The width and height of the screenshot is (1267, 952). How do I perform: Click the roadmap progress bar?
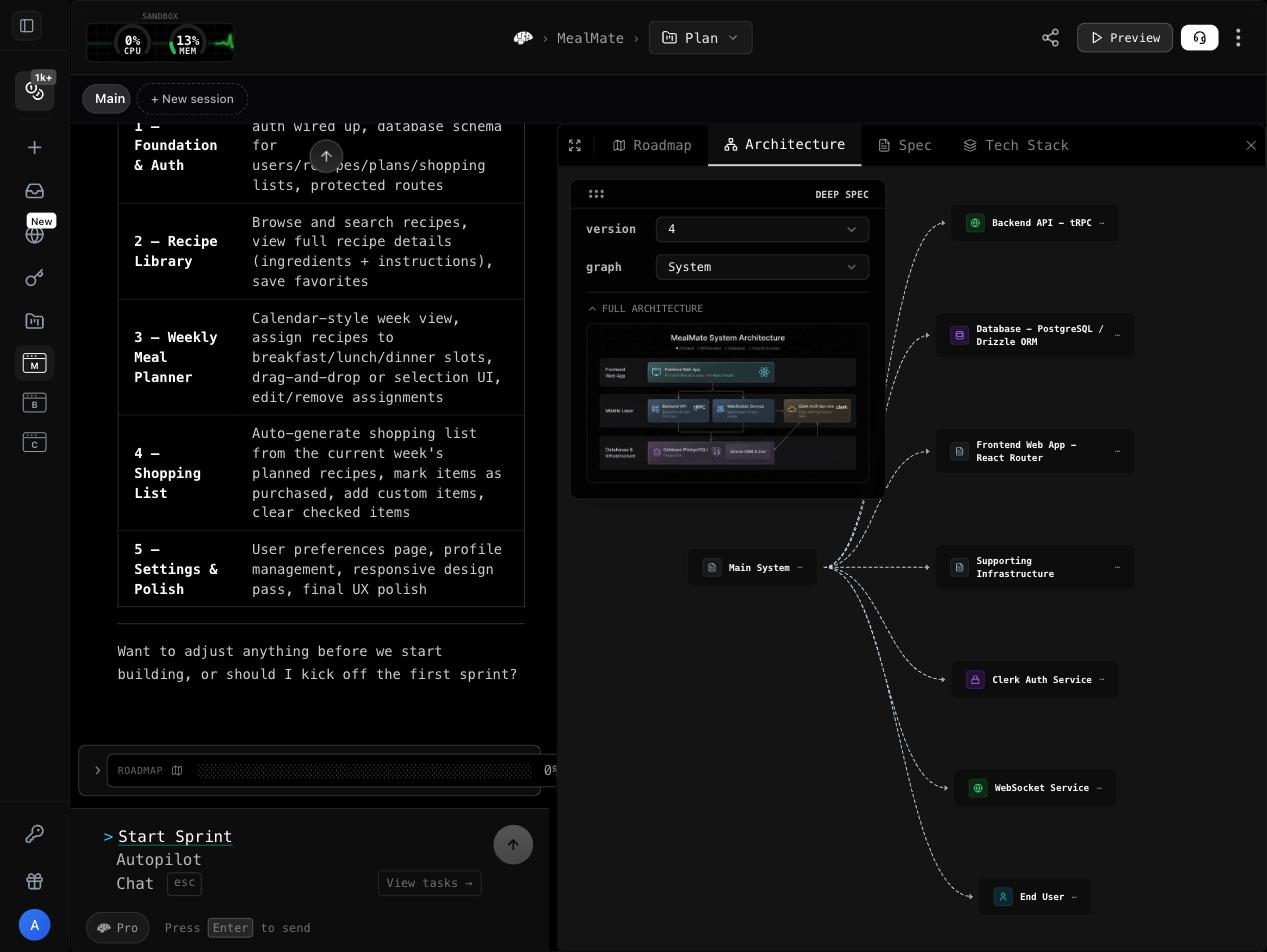tap(365, 770)
